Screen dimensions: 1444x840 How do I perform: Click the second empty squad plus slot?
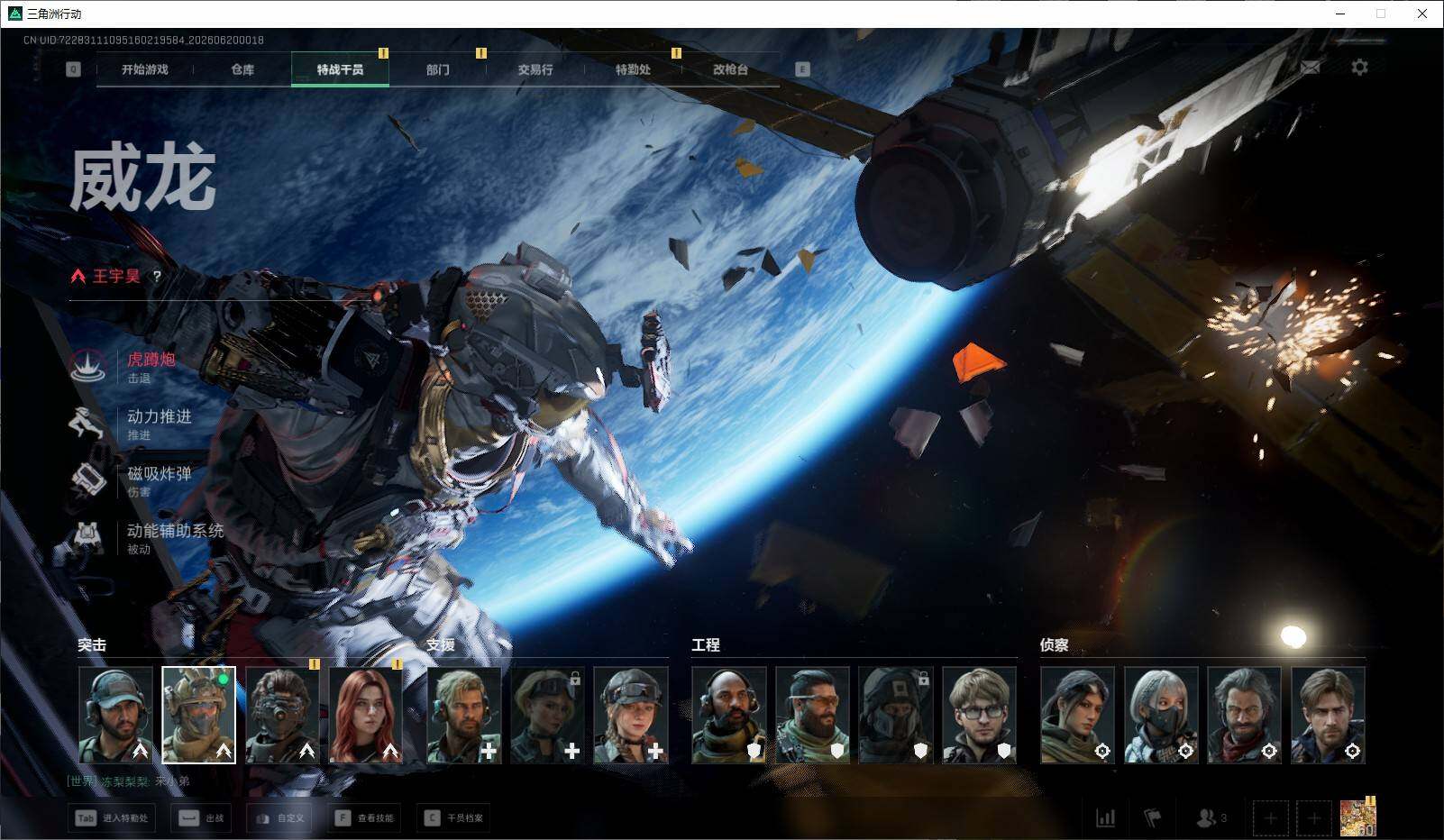1314,818
